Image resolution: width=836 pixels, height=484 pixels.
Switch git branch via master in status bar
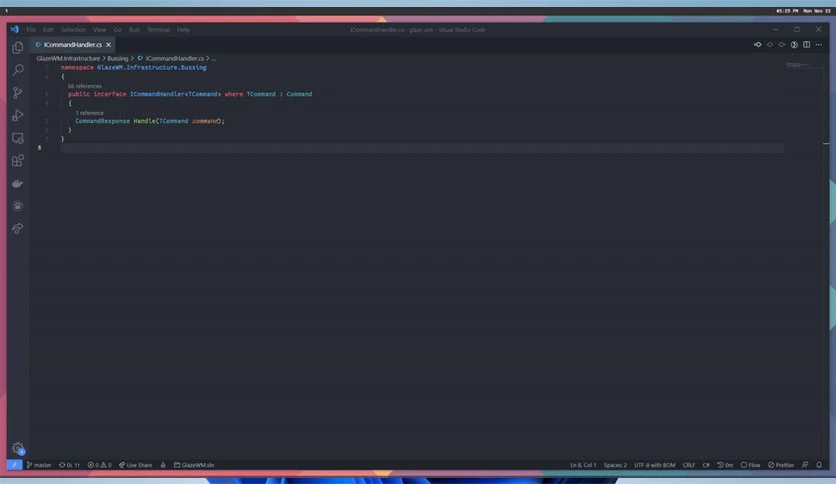pos(39,465)
